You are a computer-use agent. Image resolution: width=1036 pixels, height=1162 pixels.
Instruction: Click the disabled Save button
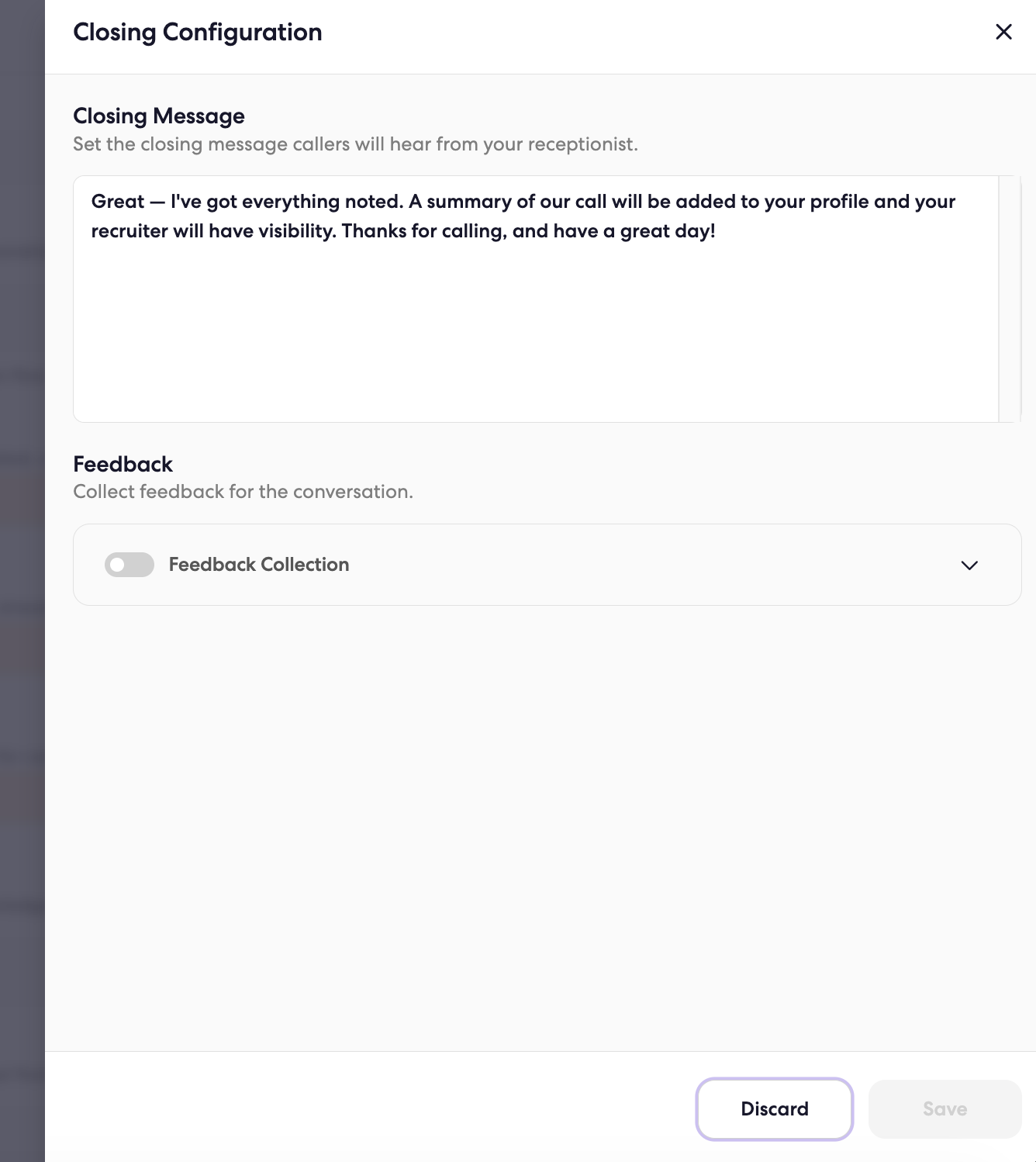click(x=944, y=1108)
